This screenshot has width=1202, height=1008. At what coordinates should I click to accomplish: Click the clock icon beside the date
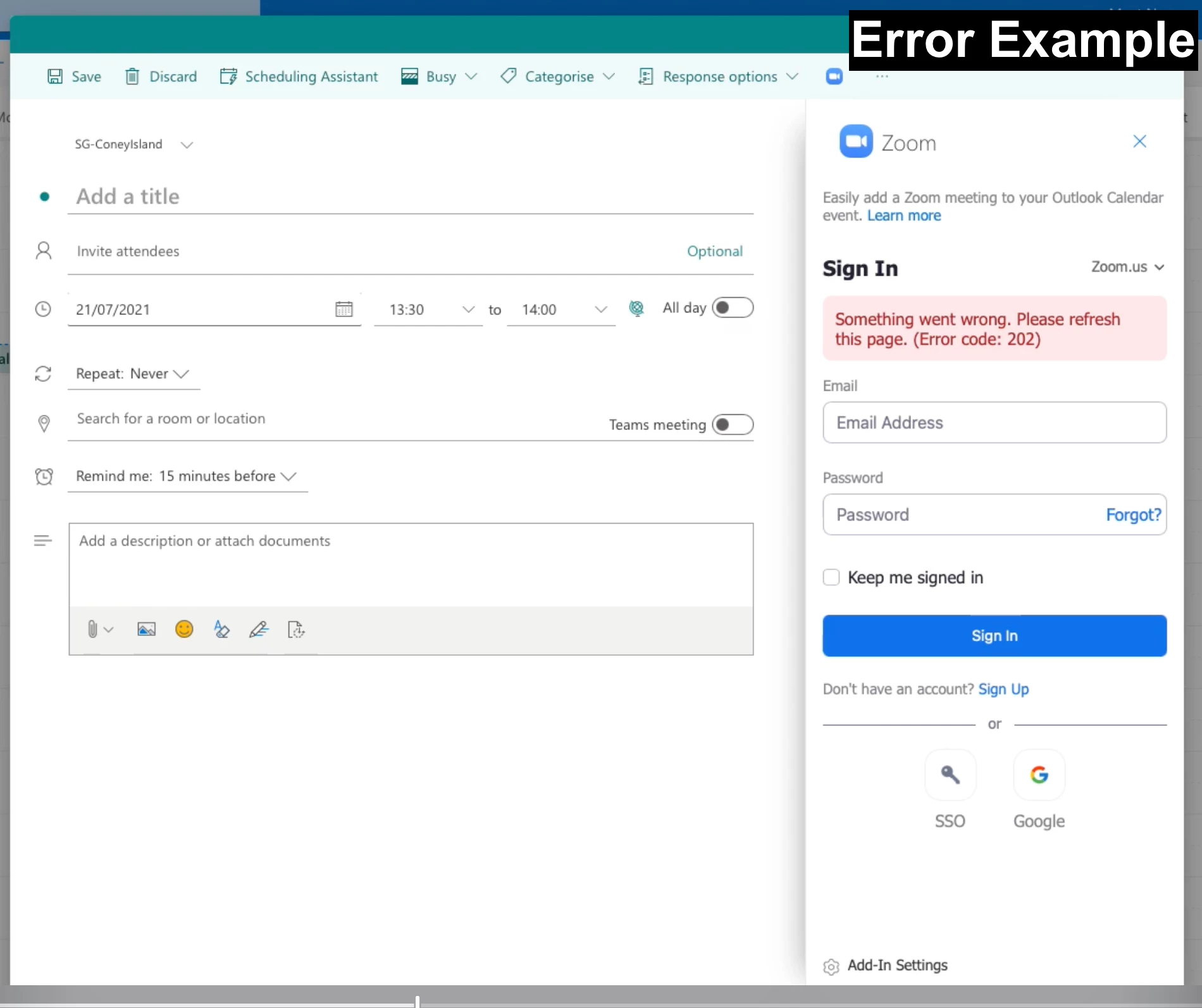(42, 309)
